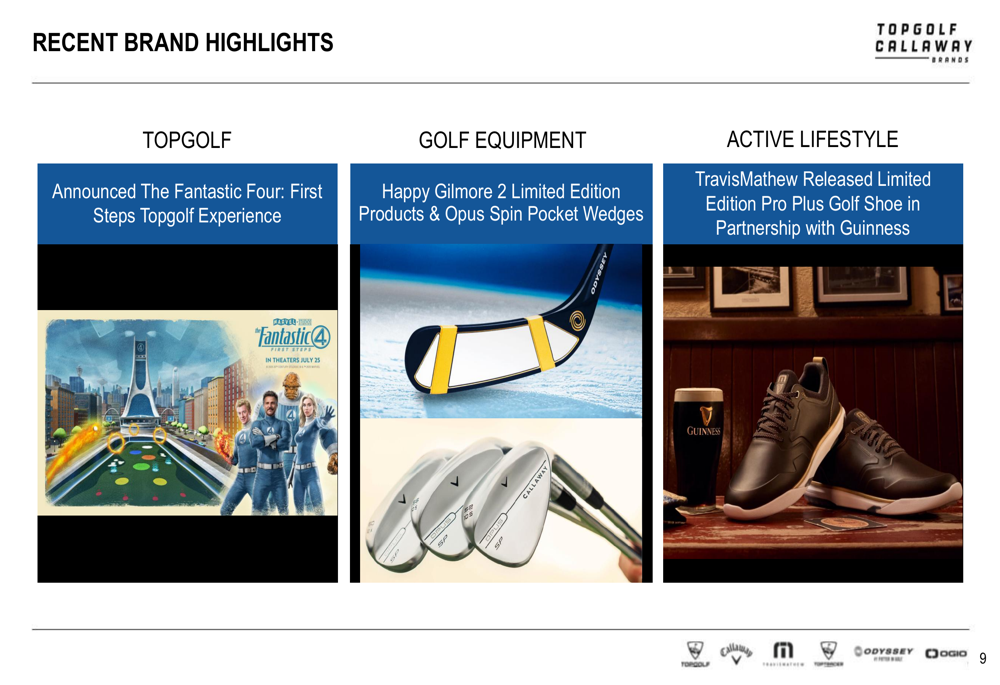Select the GOLF EQUIPMENT column heading
This screenshot has height=685, width=1000.
(502, 140)
